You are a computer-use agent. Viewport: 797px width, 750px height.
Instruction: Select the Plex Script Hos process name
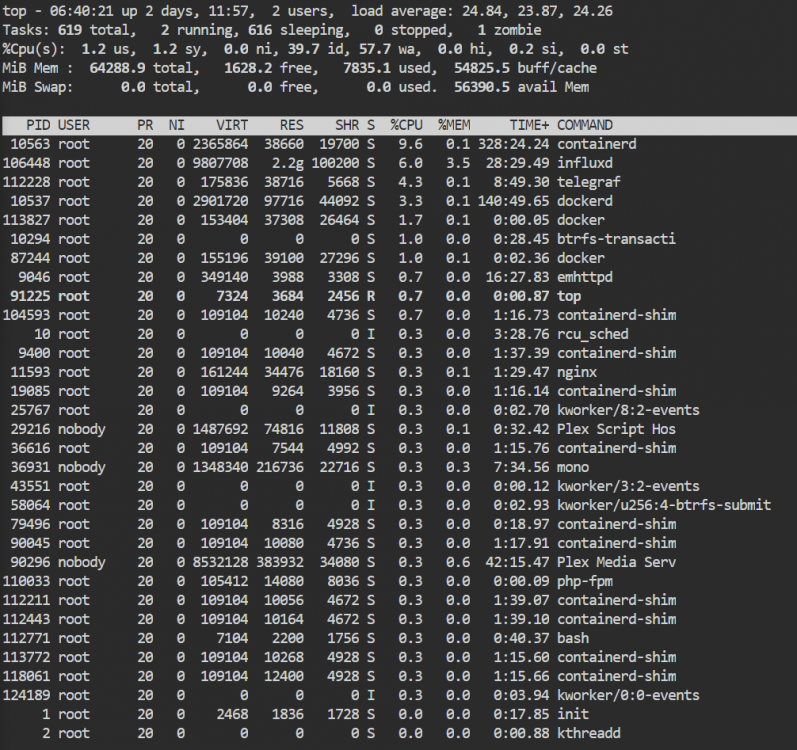coord(617,429)
